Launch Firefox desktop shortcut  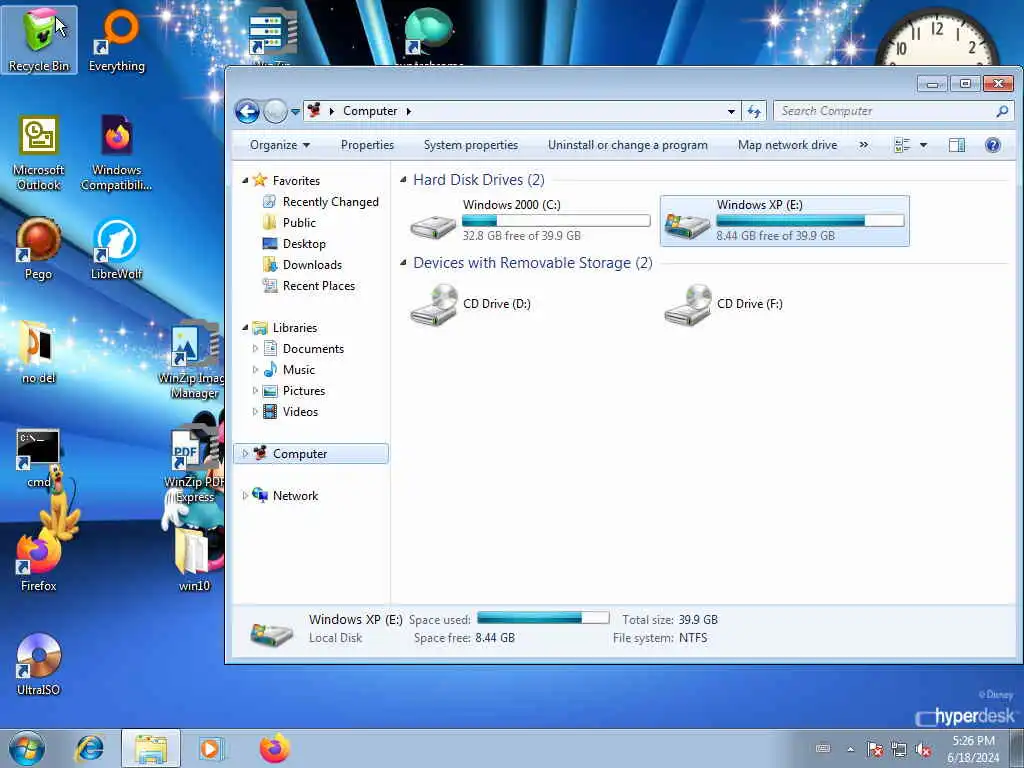tap(39, 562)
